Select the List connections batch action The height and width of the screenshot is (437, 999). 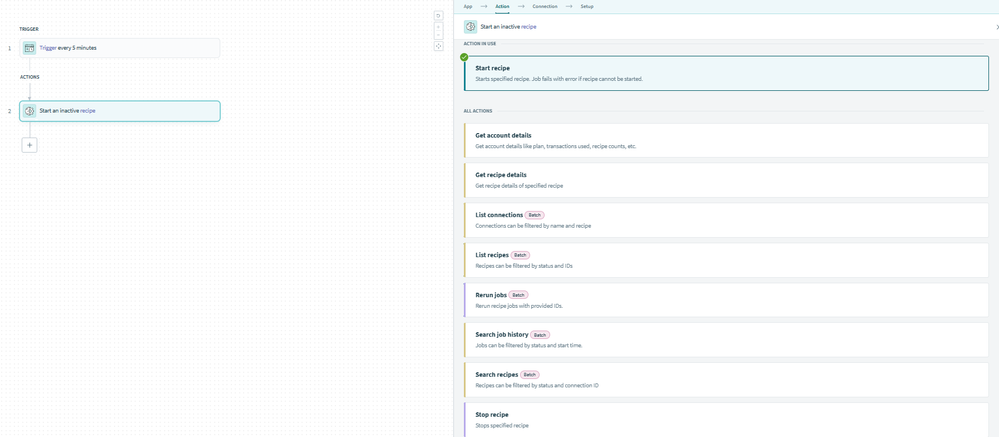(x=726, y=220)
